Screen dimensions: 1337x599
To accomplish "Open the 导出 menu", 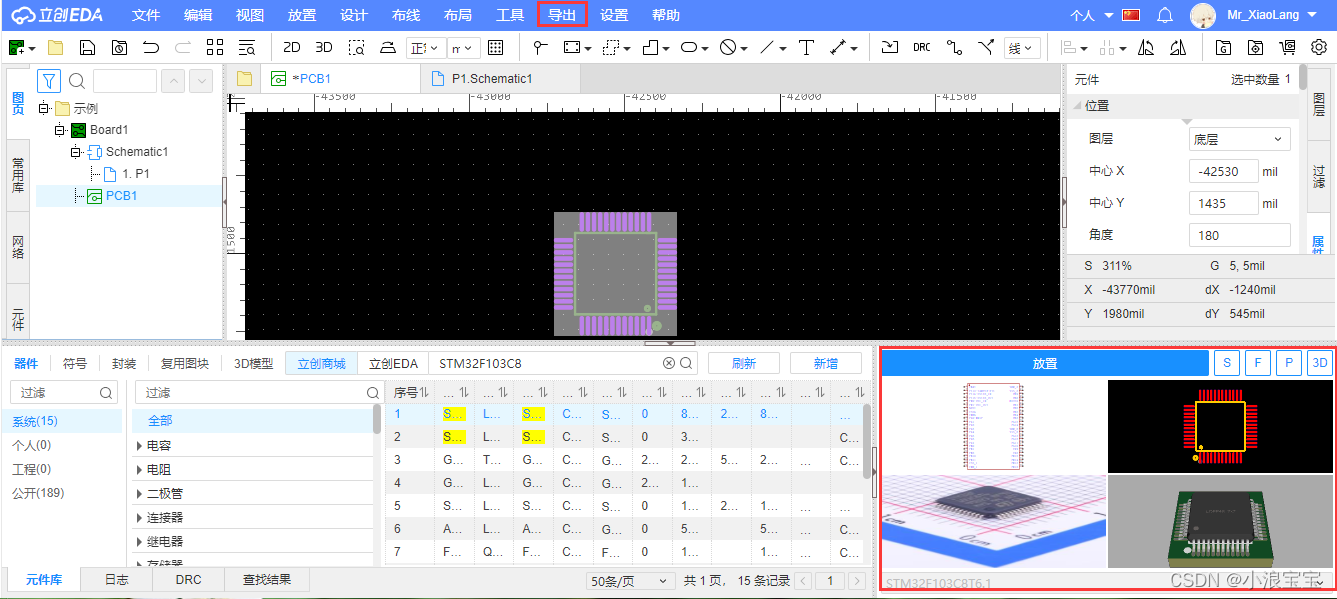I will click(562, 15).
